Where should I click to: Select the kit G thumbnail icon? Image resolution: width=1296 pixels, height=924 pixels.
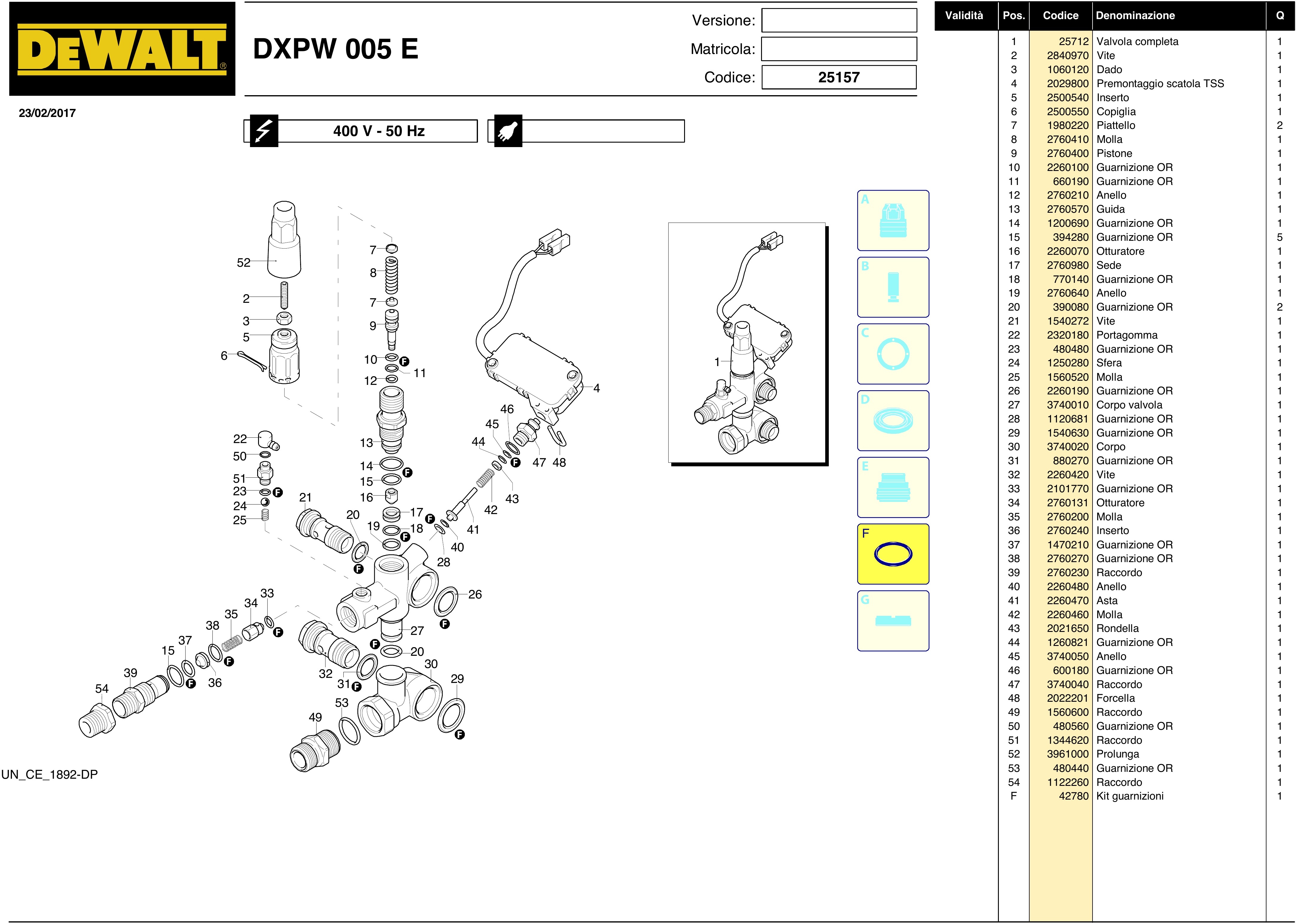[893, 621]
